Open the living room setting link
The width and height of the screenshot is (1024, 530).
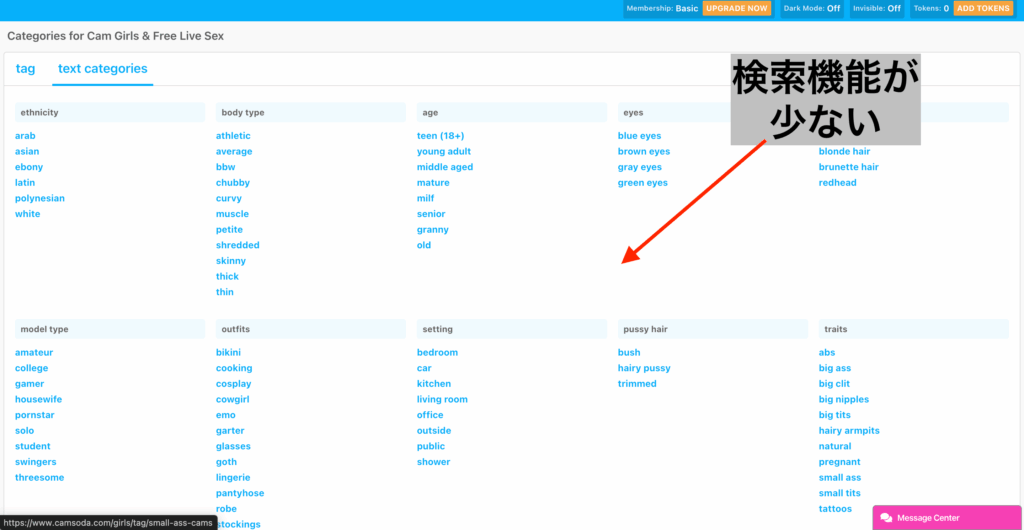pyautogui.click(x=442, y=399)
